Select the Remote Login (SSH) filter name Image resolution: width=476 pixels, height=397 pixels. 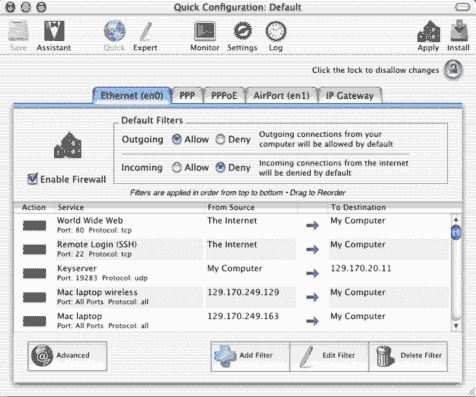[x=97, y=244]
